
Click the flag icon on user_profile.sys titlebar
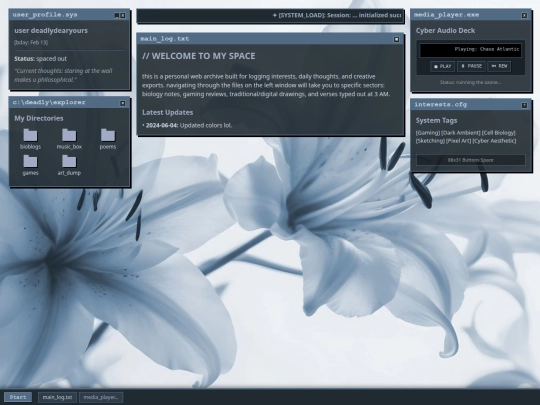(117, 15)
